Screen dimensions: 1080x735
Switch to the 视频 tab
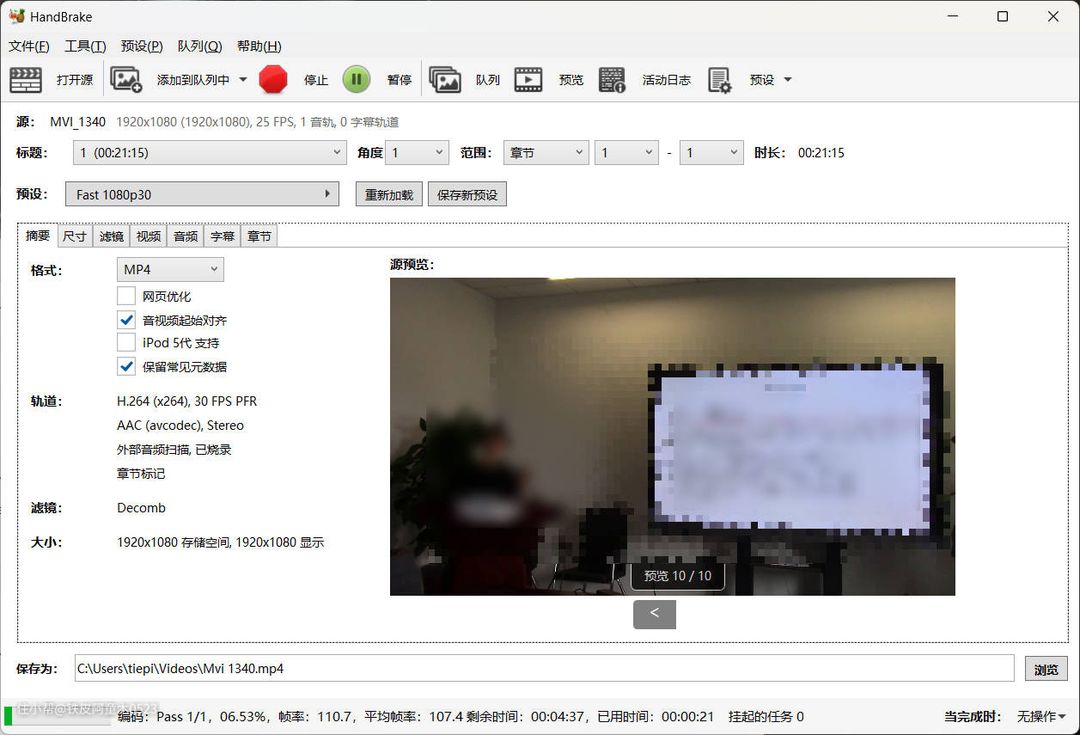pyautogui.click(x=148, y=236)
